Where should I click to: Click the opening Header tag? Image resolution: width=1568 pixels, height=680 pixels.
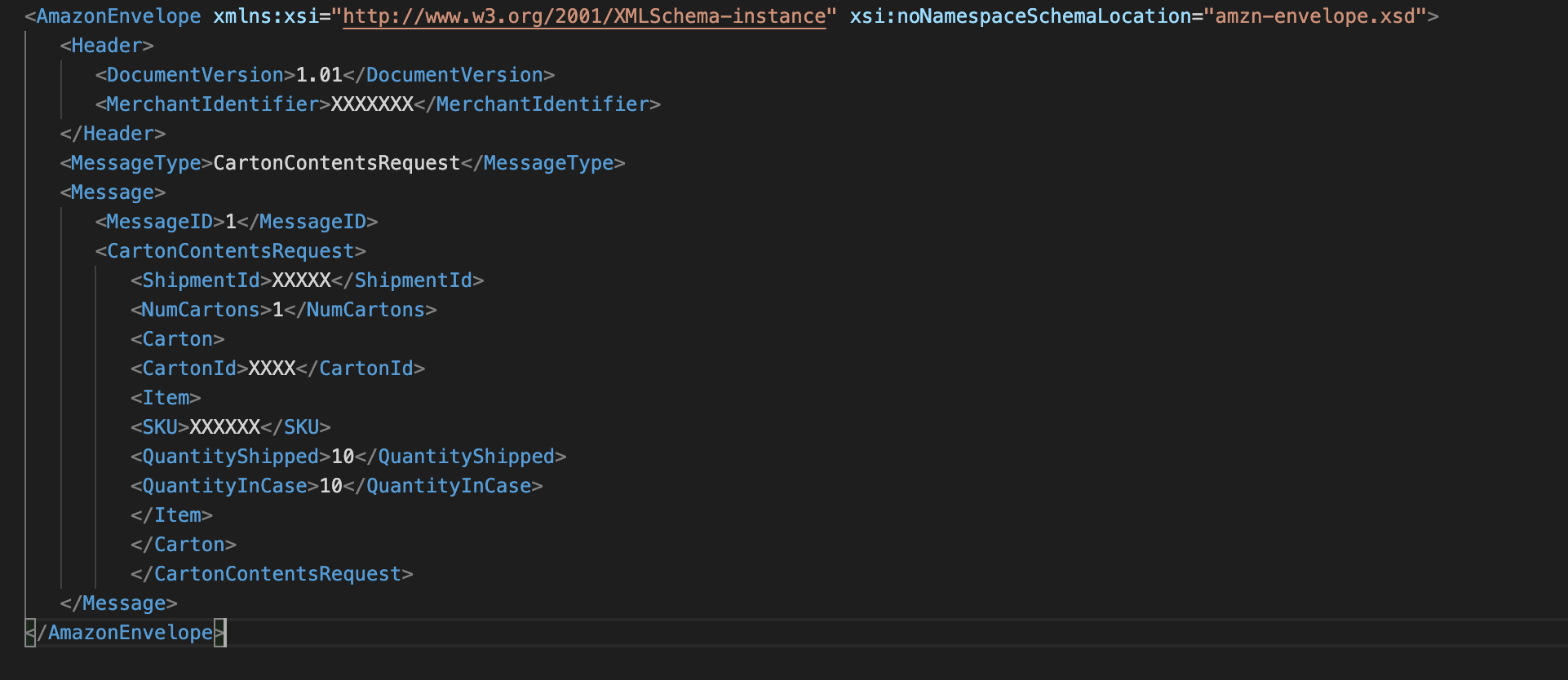(107, 46)
